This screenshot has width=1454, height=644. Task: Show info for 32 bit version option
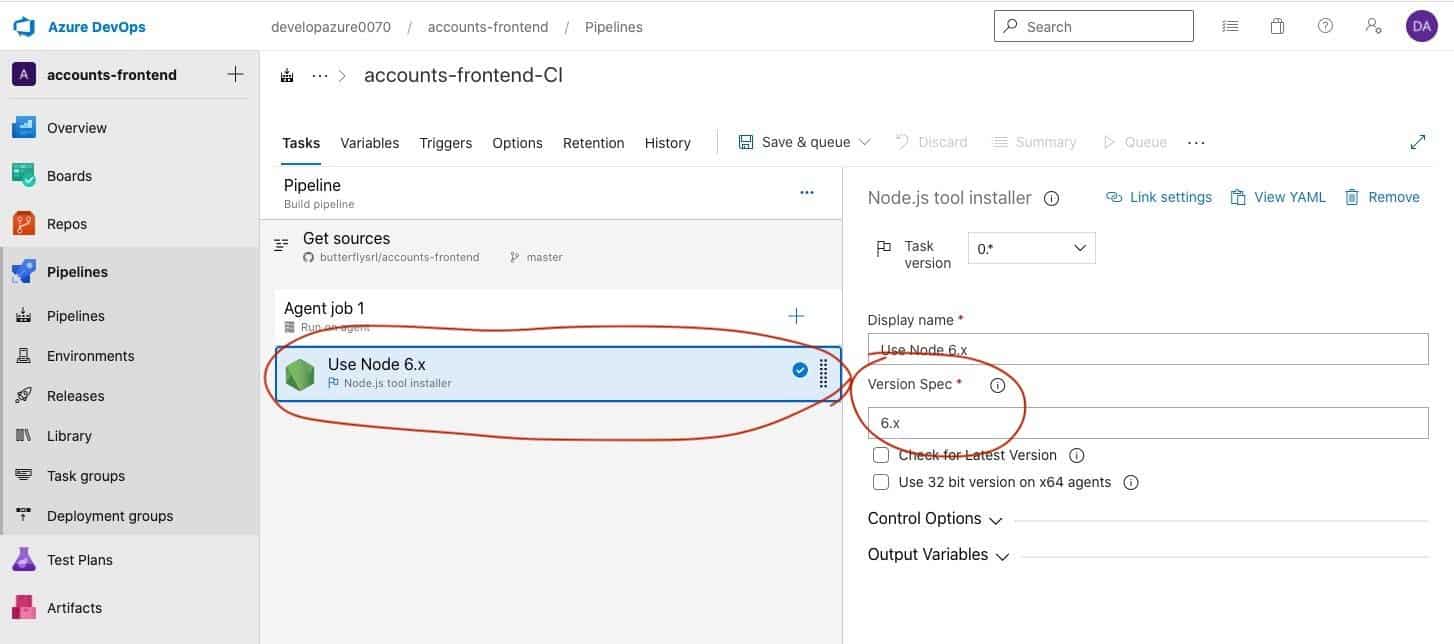pos(1130,482)
